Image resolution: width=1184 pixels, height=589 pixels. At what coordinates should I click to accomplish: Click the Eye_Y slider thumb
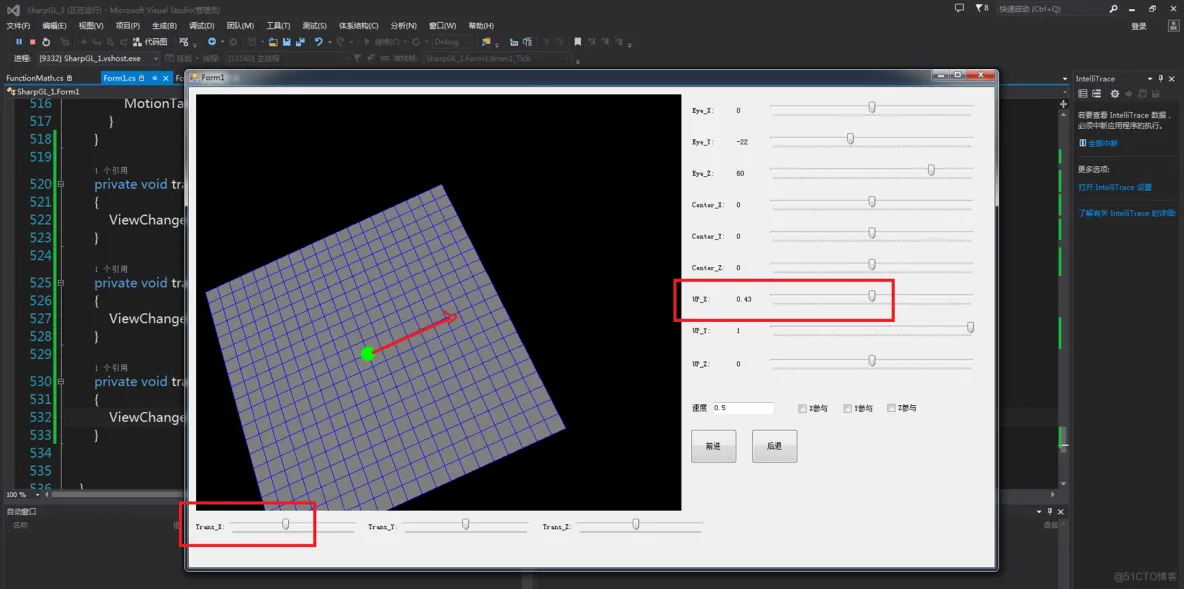[x=850, y=138]
